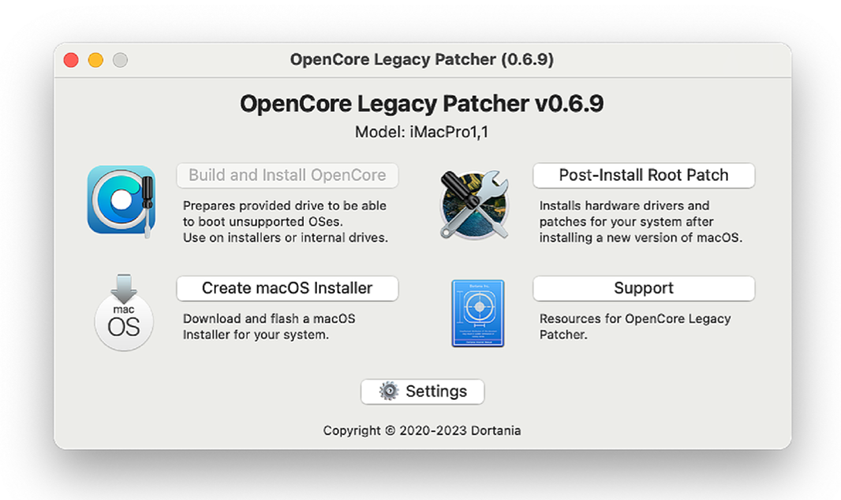Click the OpenCore disk and screwdriver icon
This screenshot has width=841, height=500.
(x=121, y=200)
